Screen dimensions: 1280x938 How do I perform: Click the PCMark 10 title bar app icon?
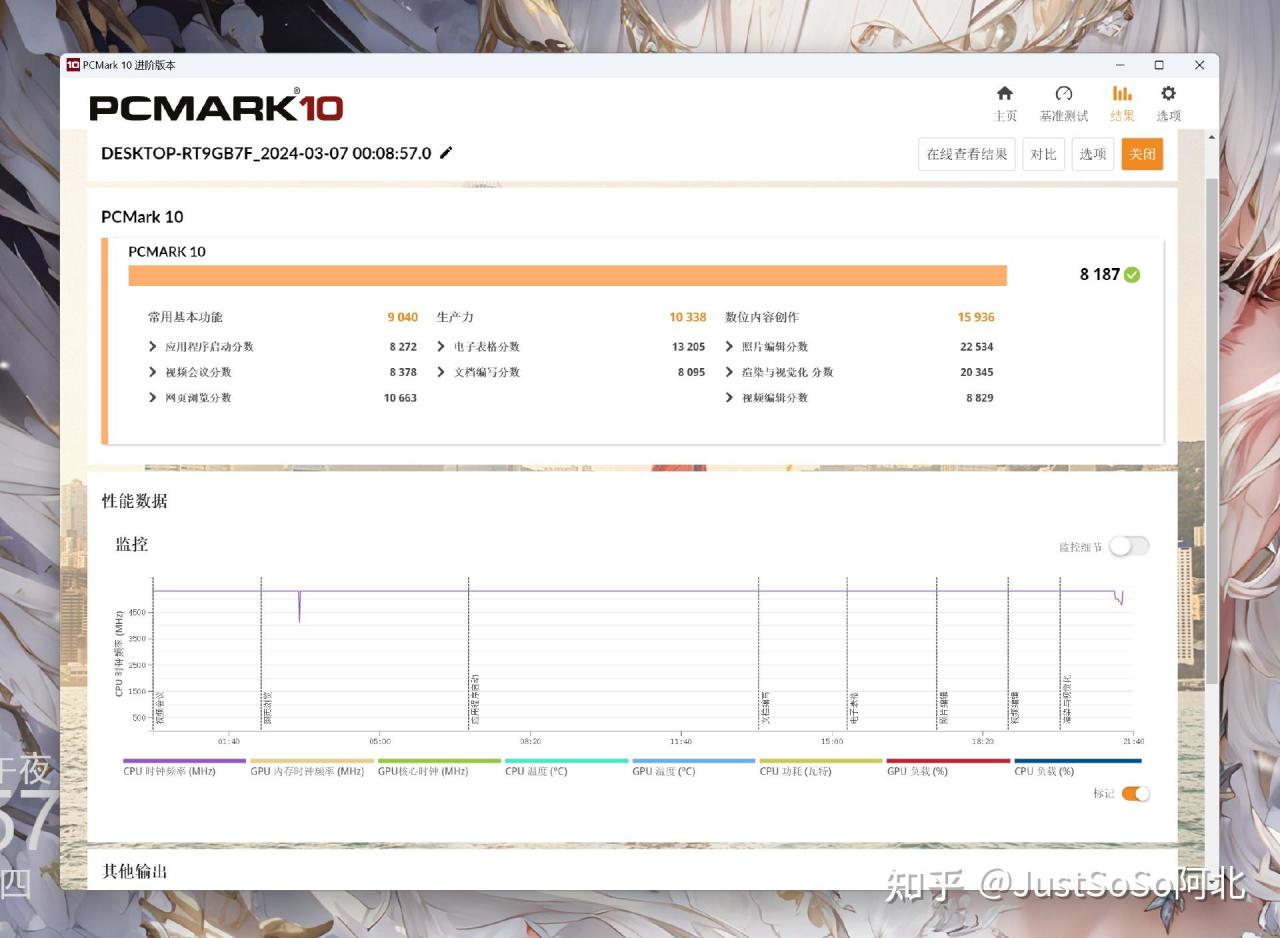pyautogui.click(x=73, y=65)
